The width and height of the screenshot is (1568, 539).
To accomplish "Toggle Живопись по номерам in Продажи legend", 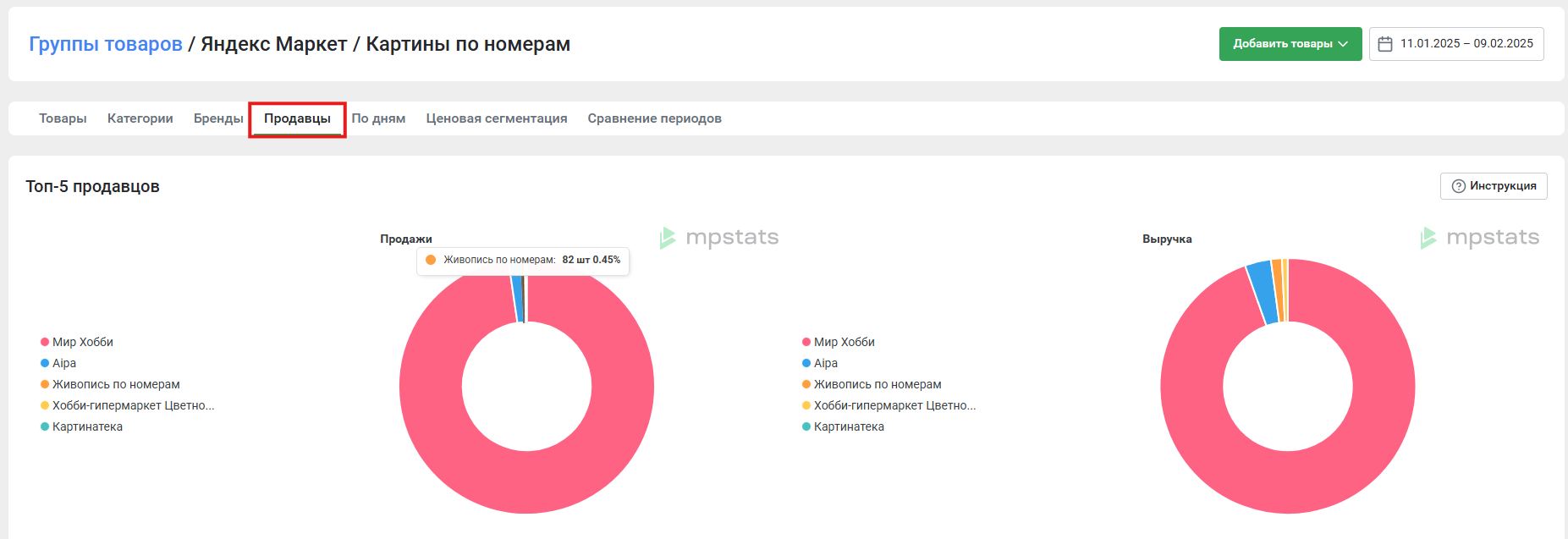I will [110, 384].
